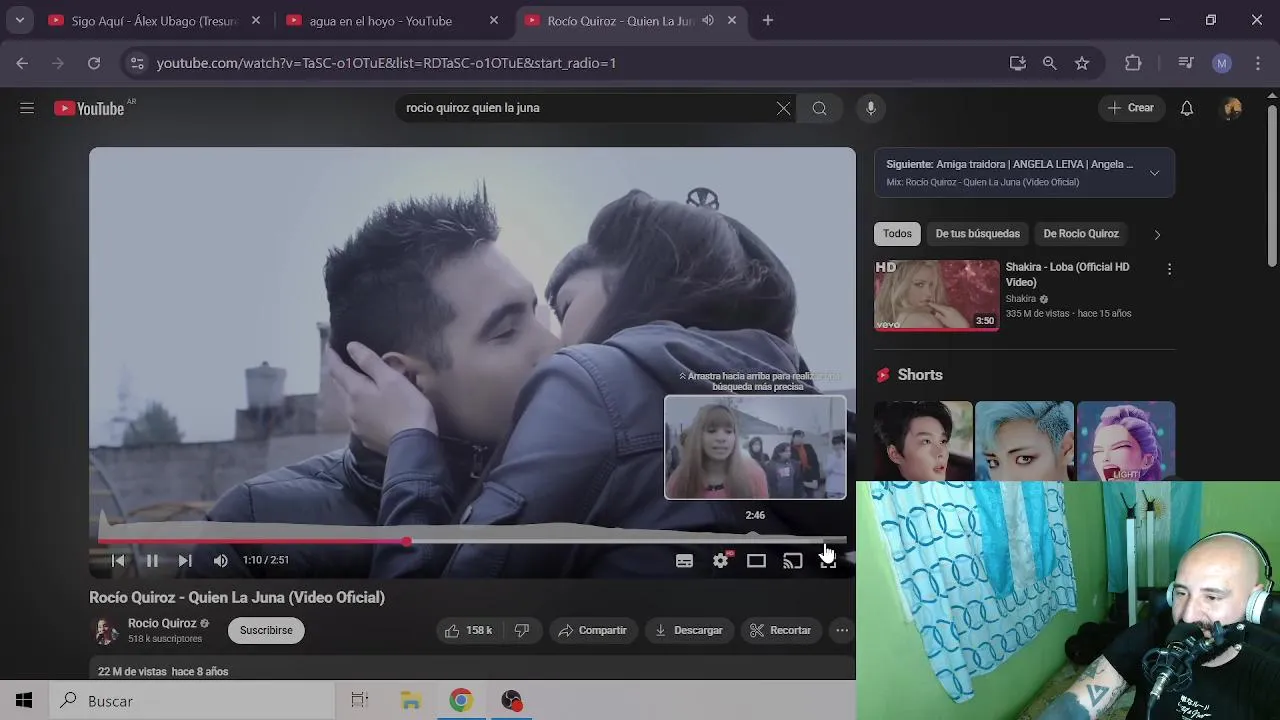This screenshot has width=1280, height=720.
Task: Enter fullscreen mode on the player
Action: [x=828, y=561]
